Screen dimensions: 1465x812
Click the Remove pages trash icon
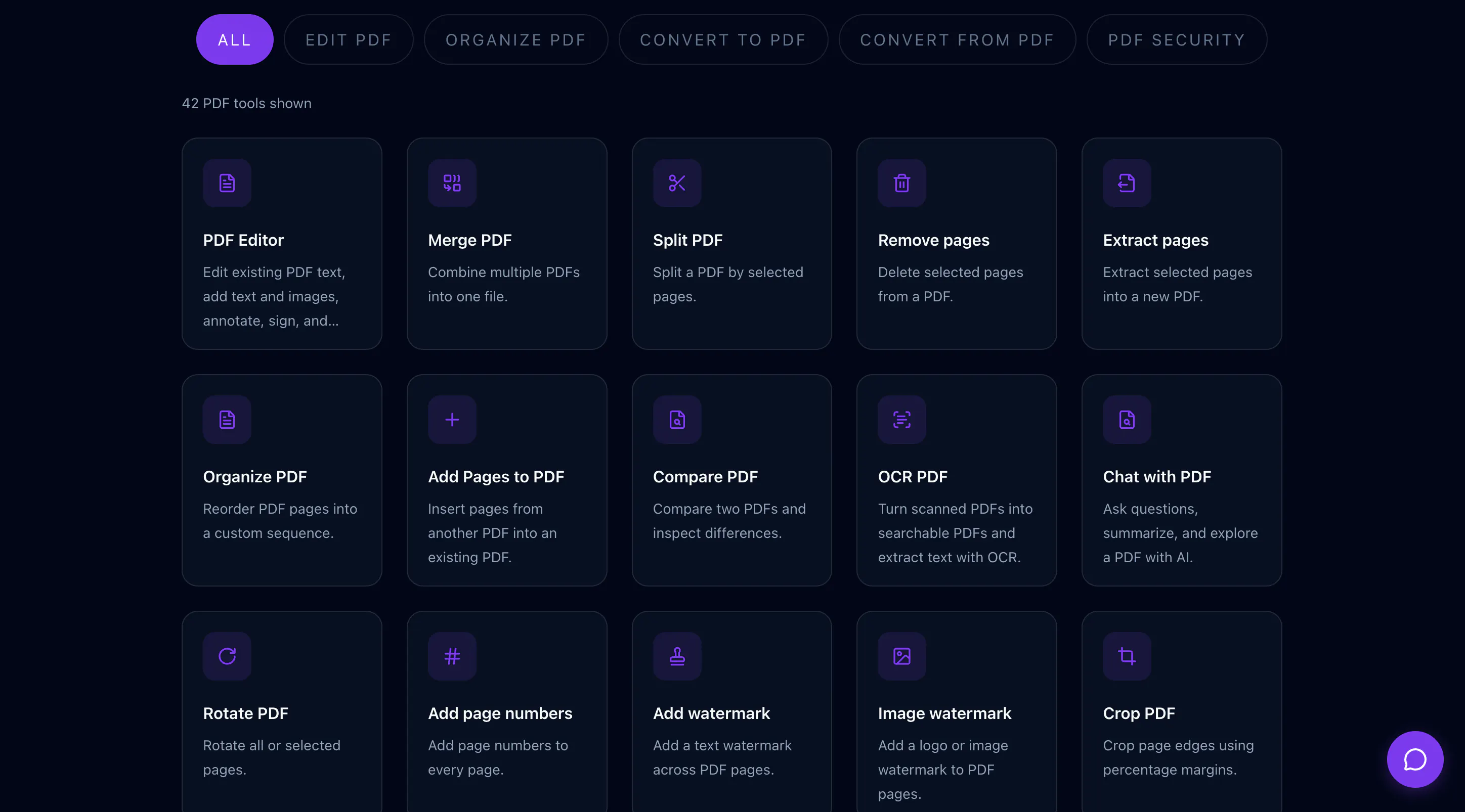click(901, 183)
